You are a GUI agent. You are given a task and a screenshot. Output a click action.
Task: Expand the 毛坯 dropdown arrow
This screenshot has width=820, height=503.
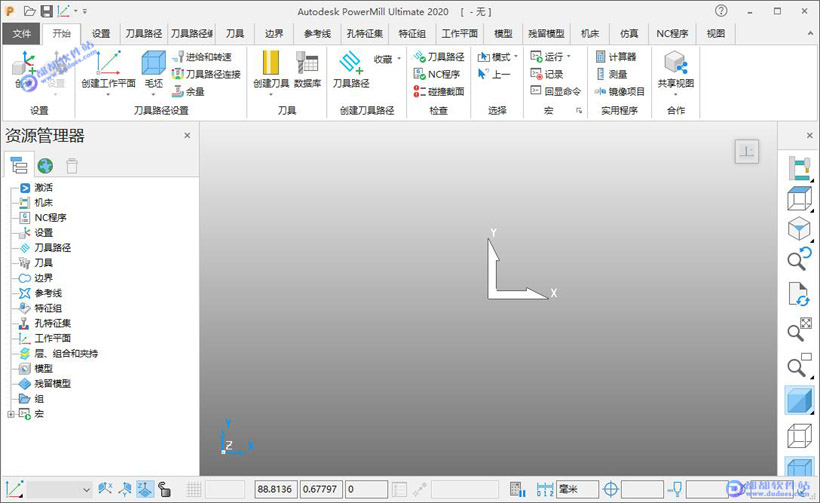(x=154, y=95)
